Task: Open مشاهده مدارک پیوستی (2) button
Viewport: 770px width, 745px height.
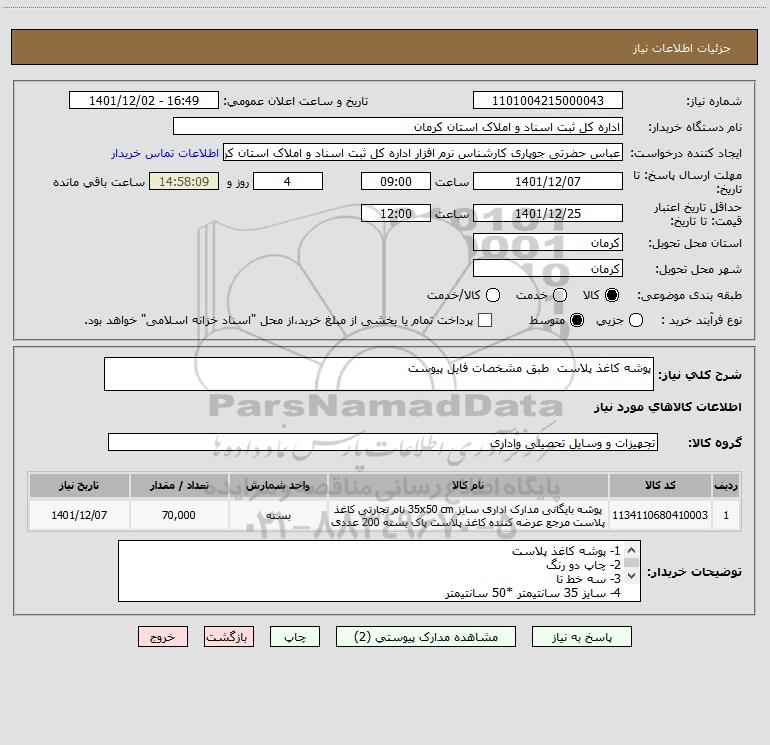Action: [426, 636]
